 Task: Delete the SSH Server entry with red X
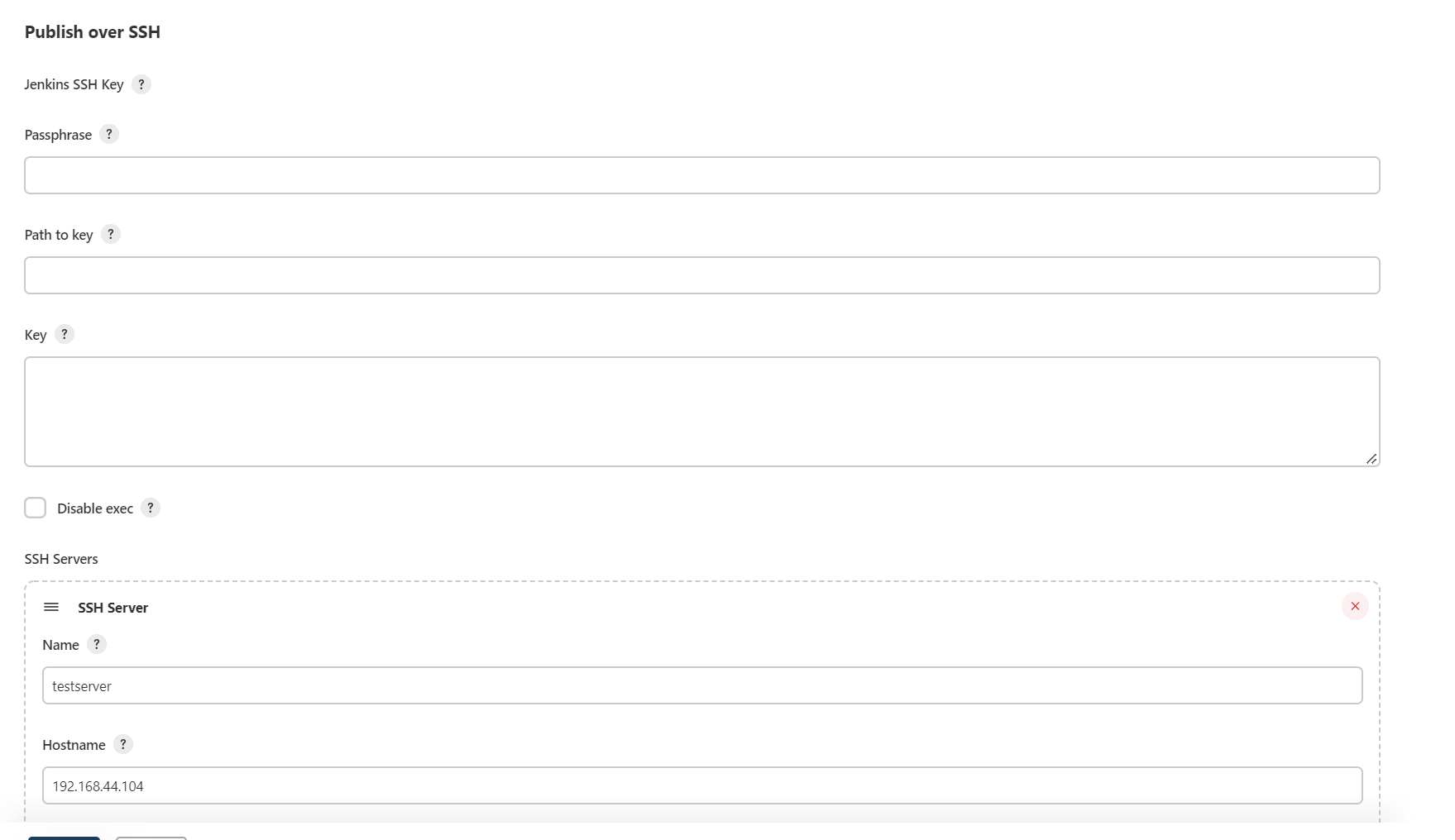(1355, 606)
